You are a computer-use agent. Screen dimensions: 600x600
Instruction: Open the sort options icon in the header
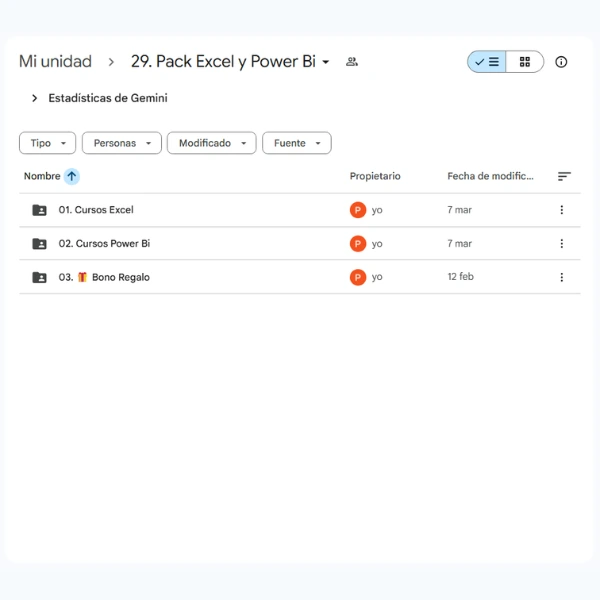[x=564, y=176]
